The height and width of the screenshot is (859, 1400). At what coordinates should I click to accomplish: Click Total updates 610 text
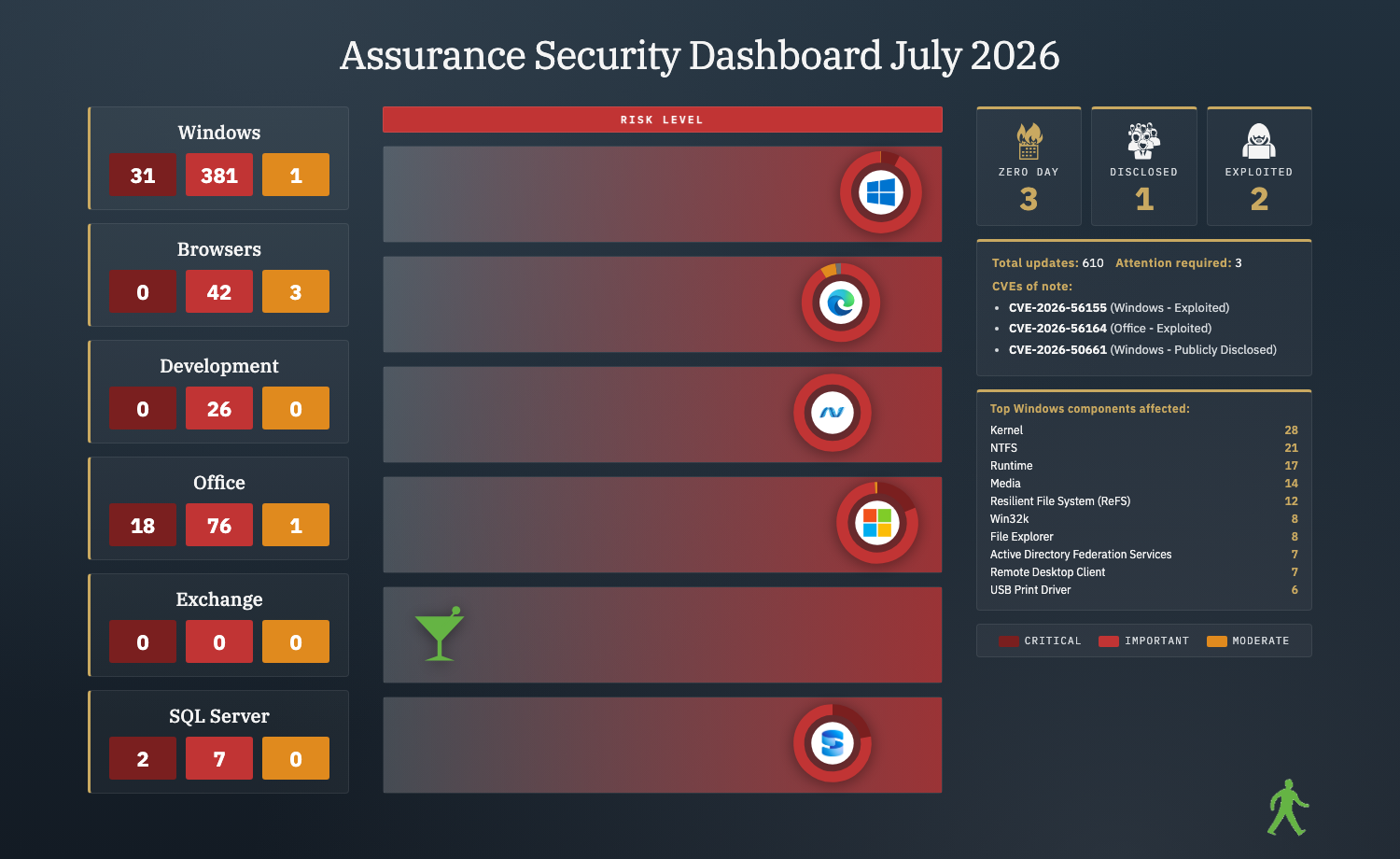pyautogui.click(x=1047, y=263)
